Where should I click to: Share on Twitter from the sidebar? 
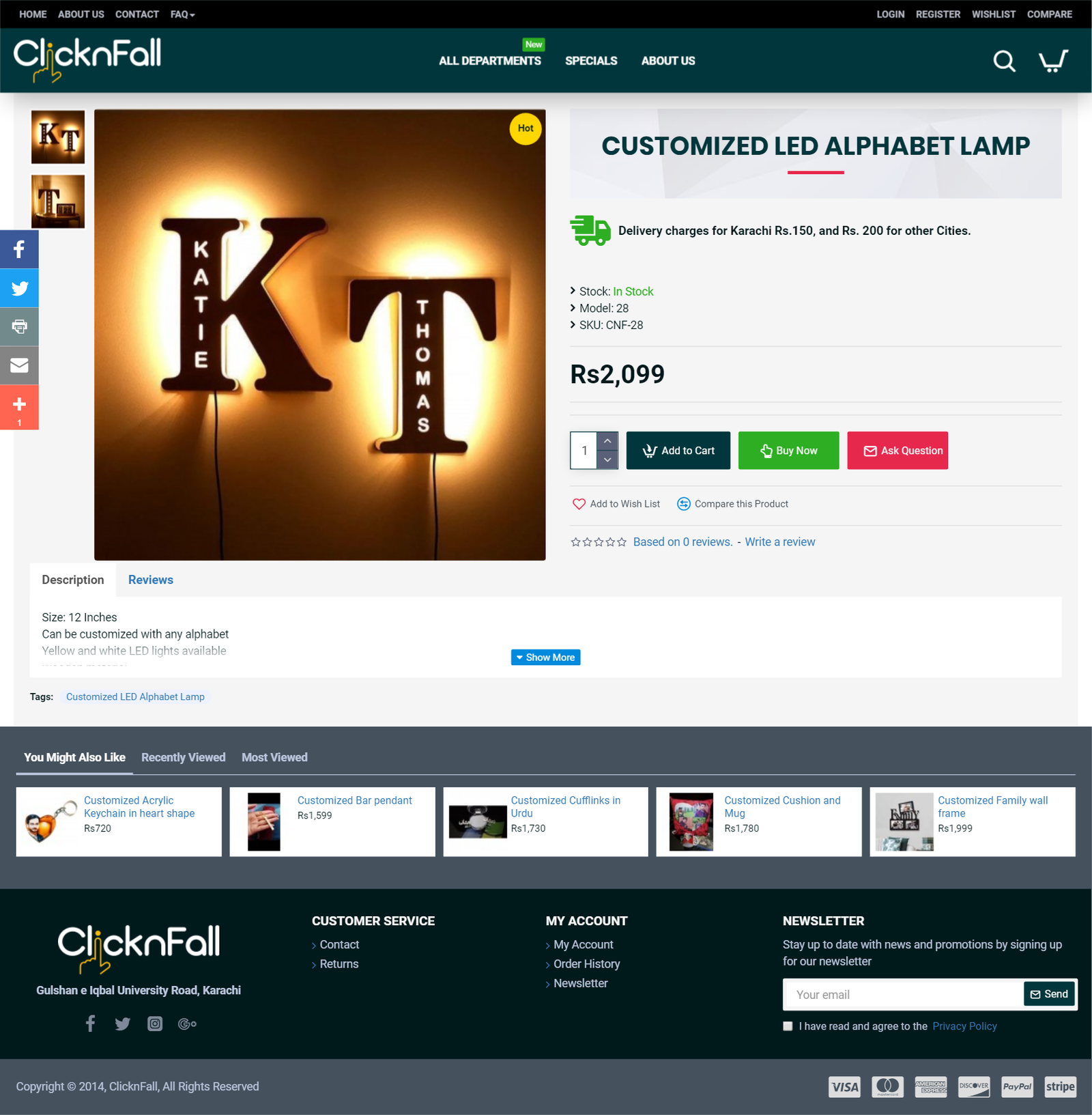19,288
